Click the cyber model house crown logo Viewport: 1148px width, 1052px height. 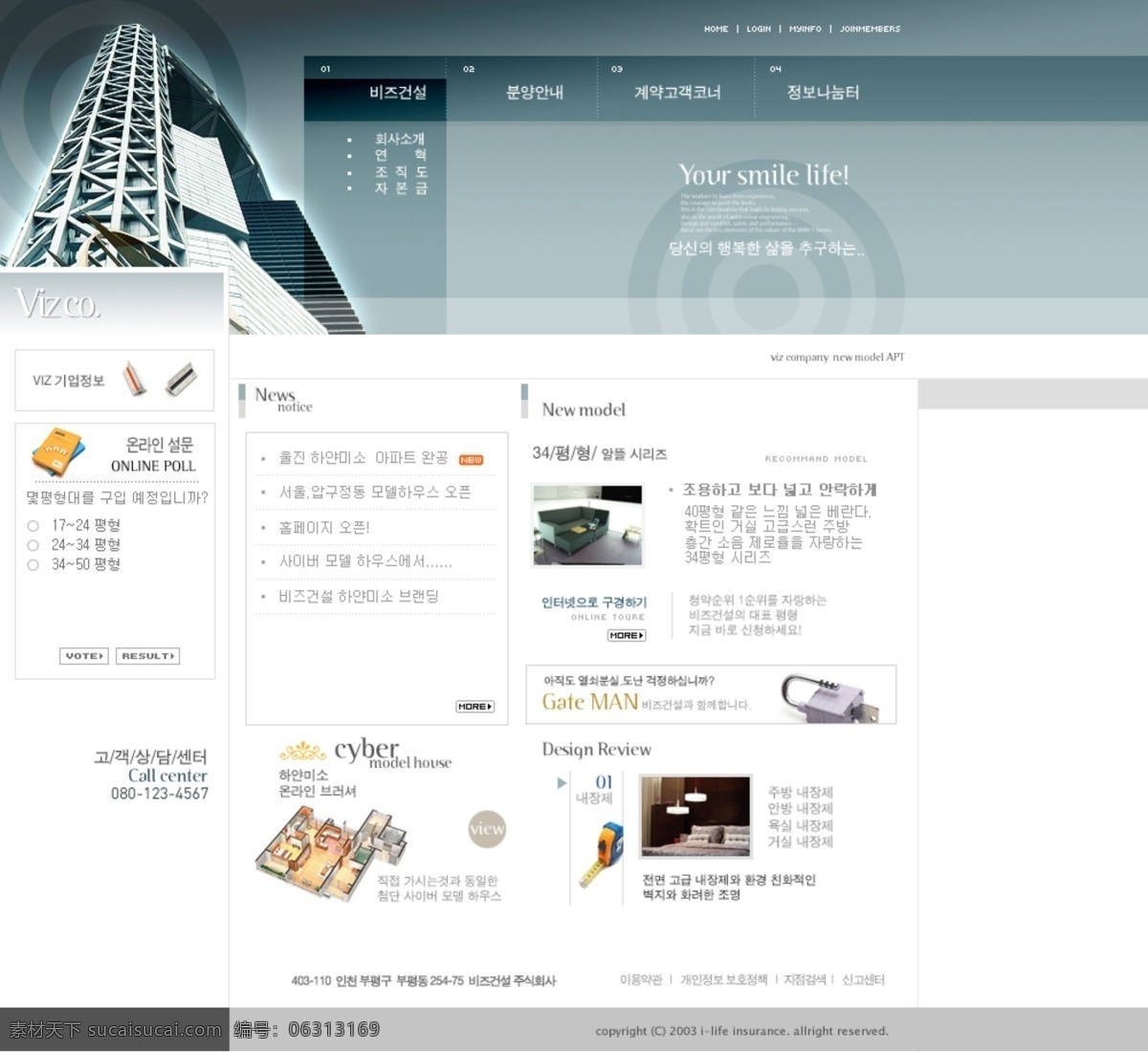pos(302,752)
